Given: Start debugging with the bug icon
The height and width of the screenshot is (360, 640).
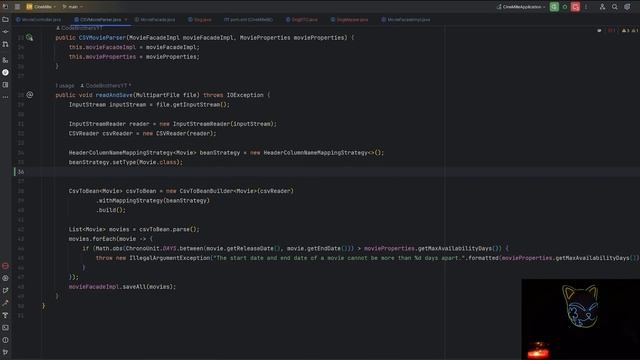Looking at the screenshot, I should tap(565, 7).
